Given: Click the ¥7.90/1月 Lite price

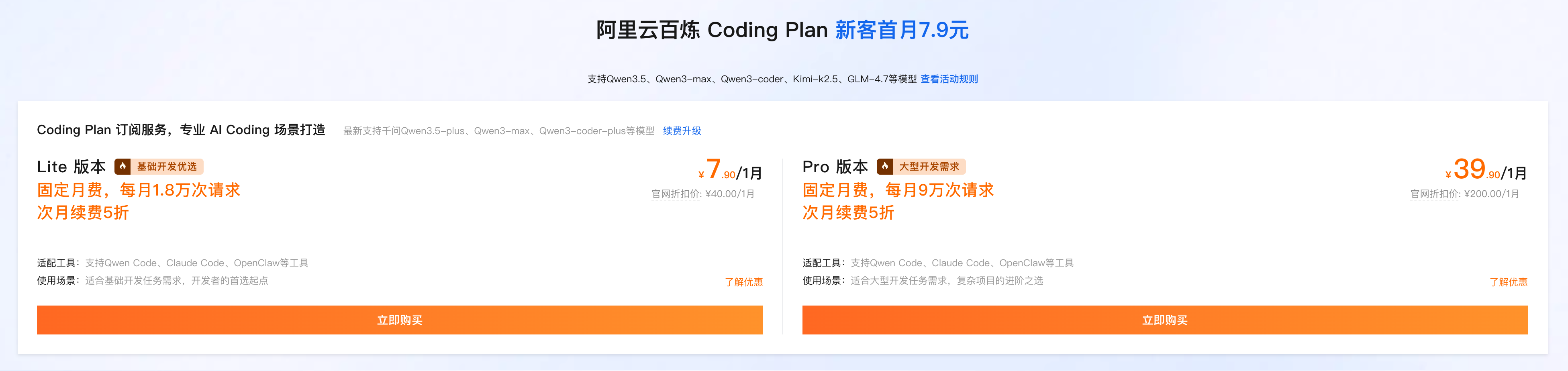Looking at the screenshot, I should point(730,170).
